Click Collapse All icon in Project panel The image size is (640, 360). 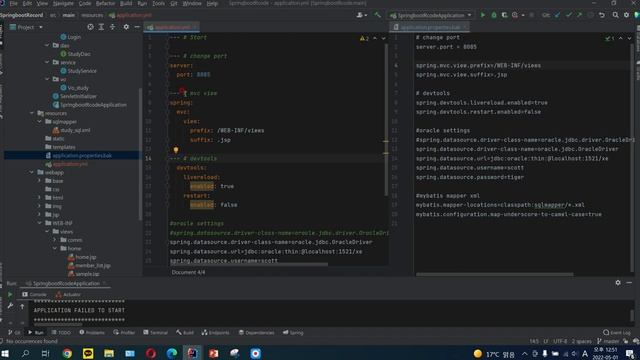pyautogui.click(x=113, y=27)
